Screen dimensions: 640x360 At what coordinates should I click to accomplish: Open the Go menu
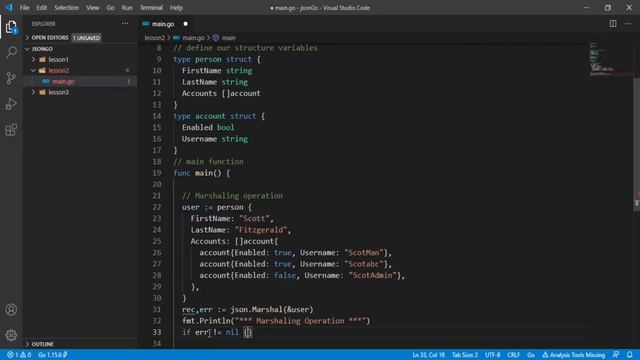[111, 7]
